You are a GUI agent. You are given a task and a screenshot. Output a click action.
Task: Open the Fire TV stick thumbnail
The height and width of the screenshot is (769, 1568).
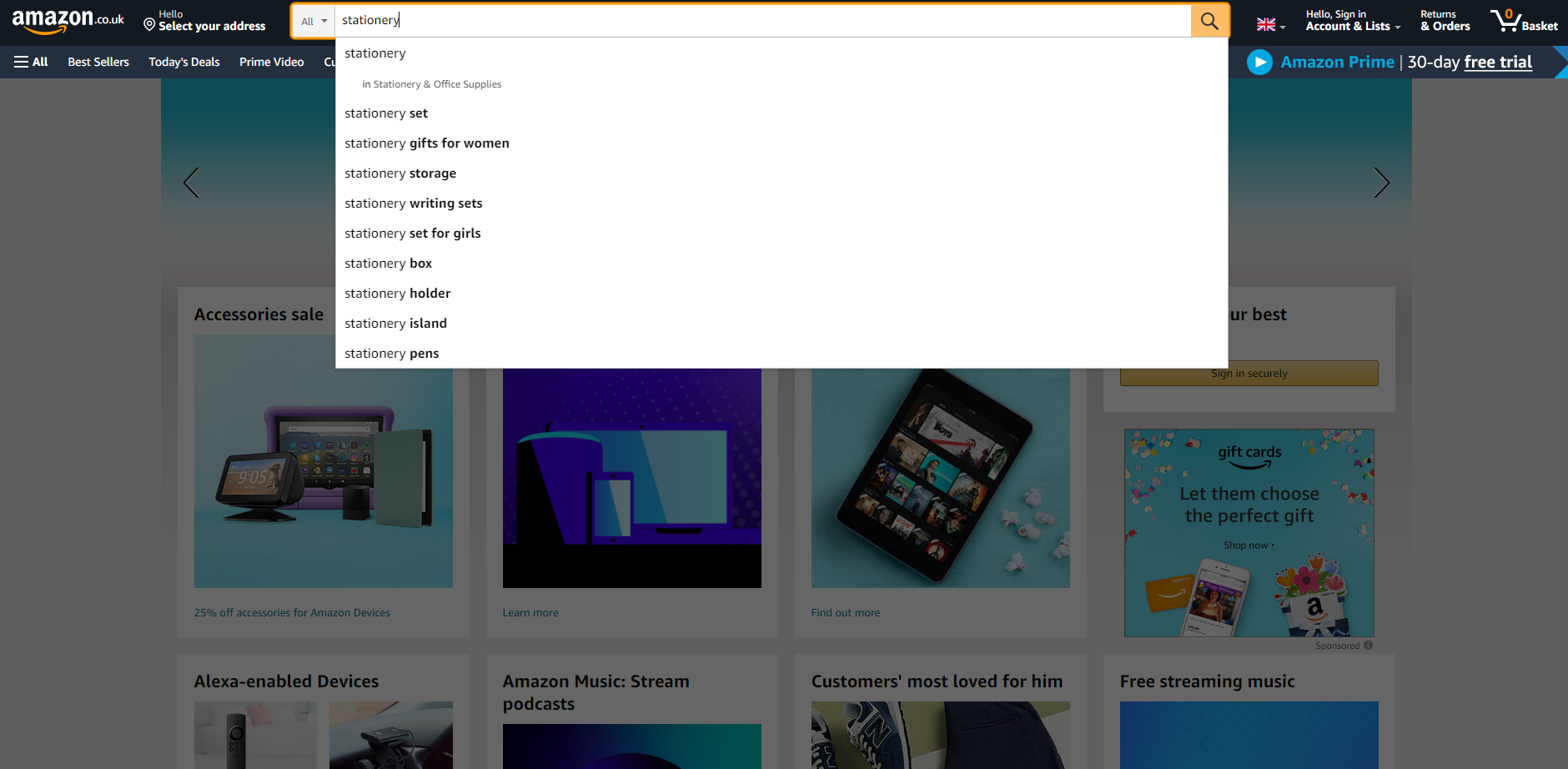[255, 735]
